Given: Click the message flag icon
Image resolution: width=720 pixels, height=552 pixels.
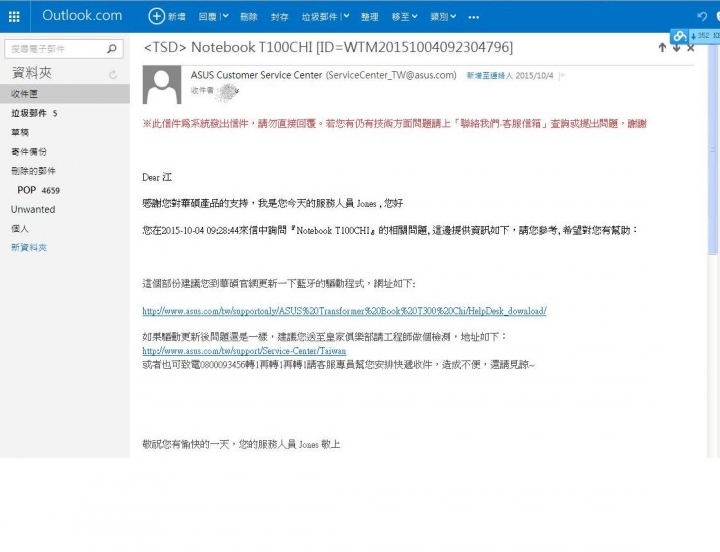Looking at the screenshot, I should [x=562, y=76].
